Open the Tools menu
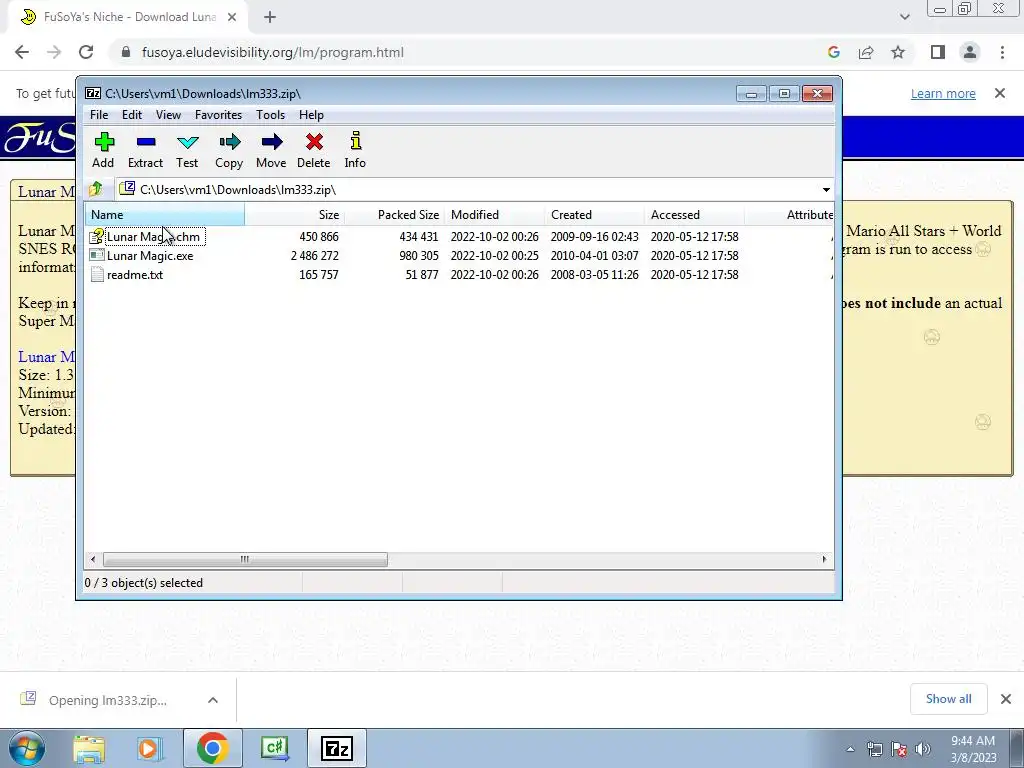 (x=270, y=115)
